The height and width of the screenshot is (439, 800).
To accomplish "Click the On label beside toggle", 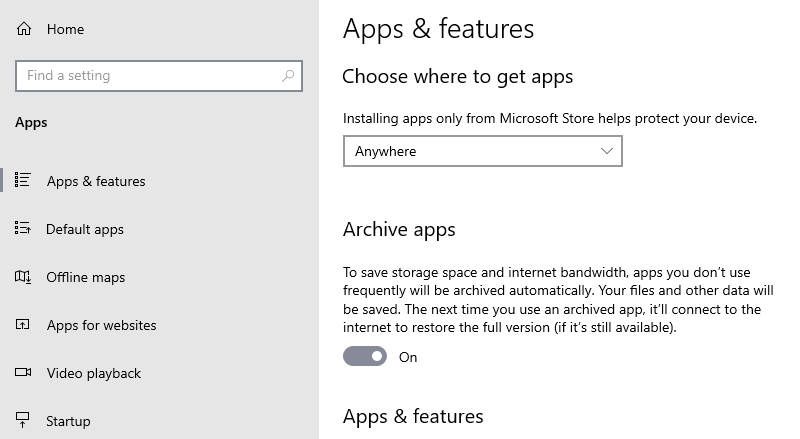I will pos(408,357).
